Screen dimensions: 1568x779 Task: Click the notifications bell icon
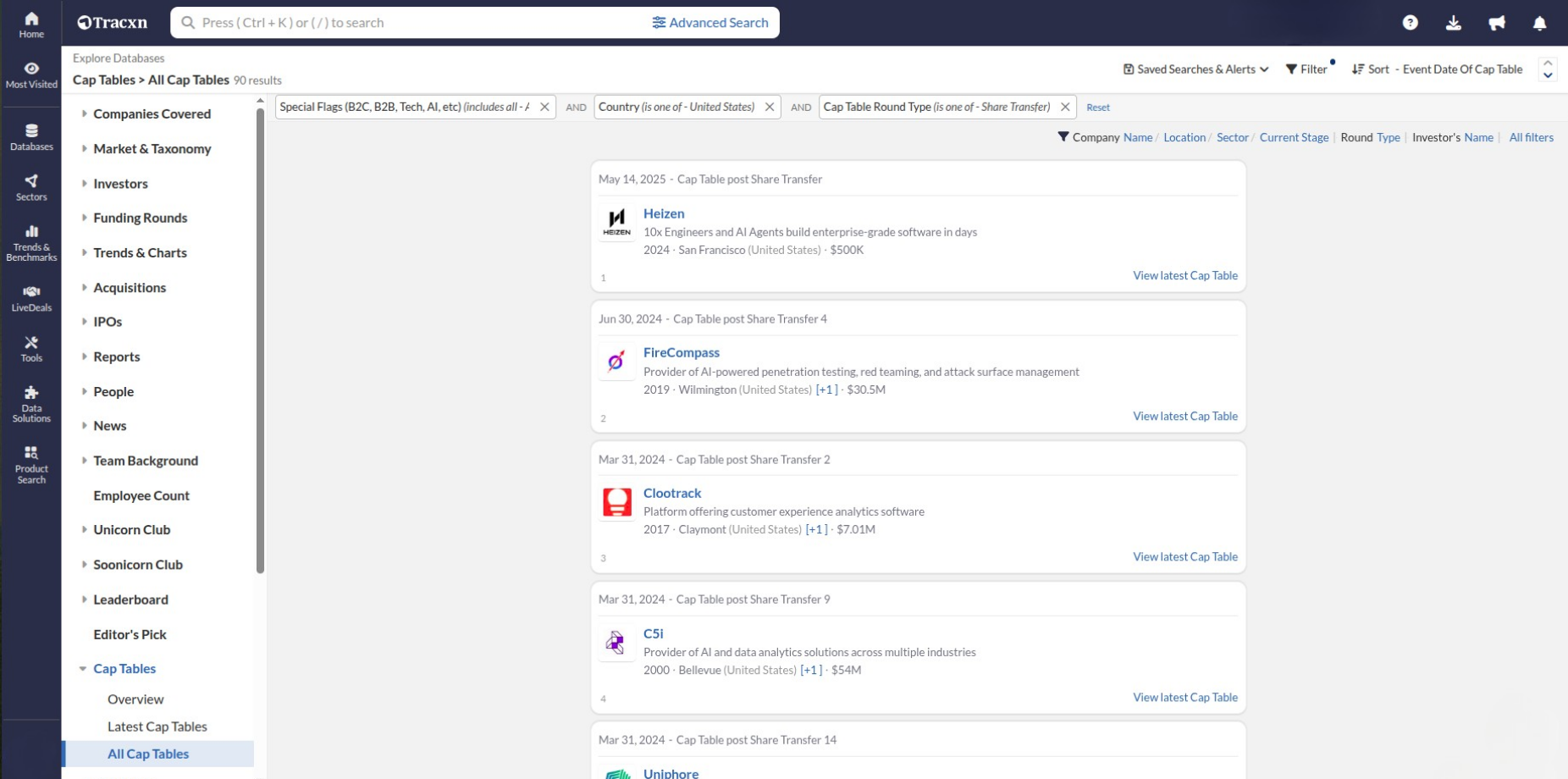[1539, 24]
